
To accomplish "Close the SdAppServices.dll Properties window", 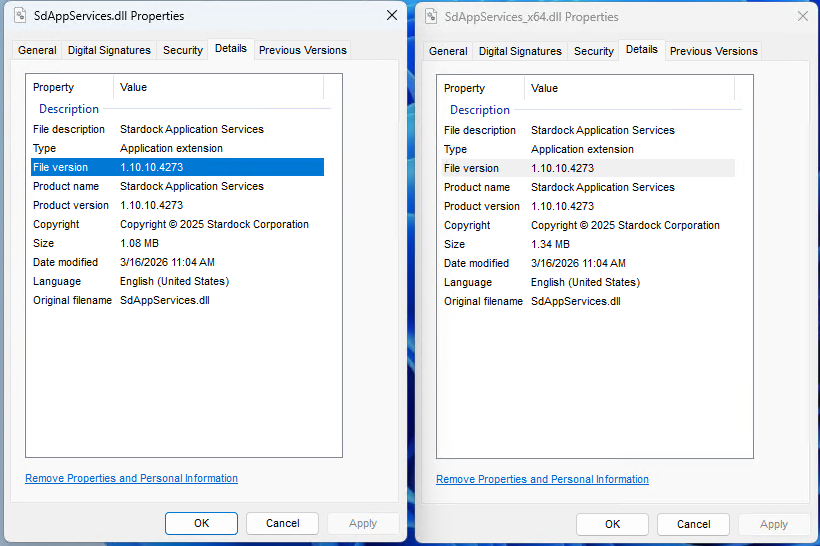I will pyautogui.click(x=391, y=16).
